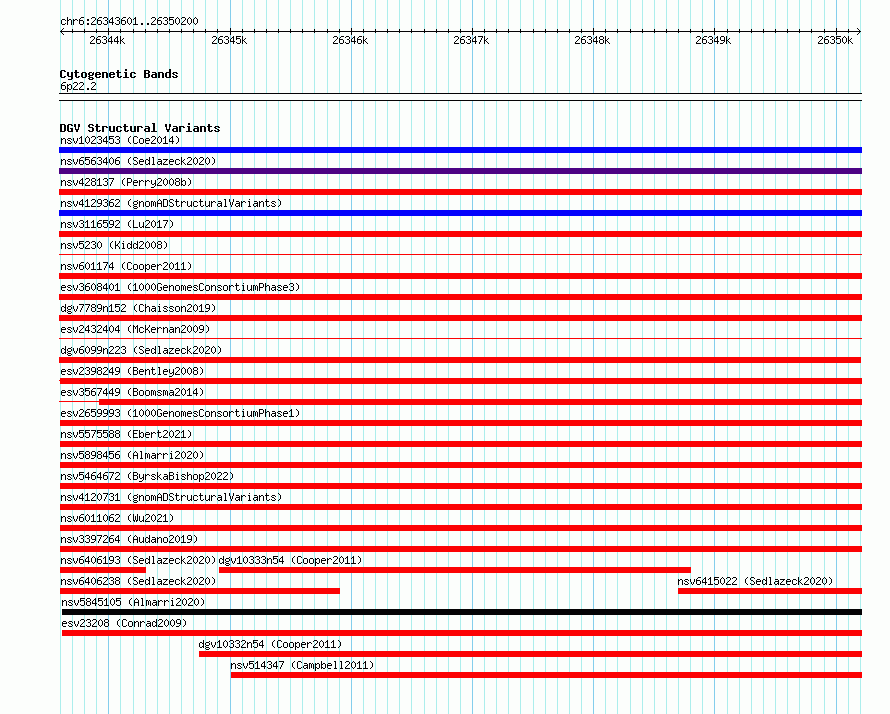
Task: Click the chr6:26343601..26350200 coordinates label
Action: pyautogui.click(x=129, y=21)
